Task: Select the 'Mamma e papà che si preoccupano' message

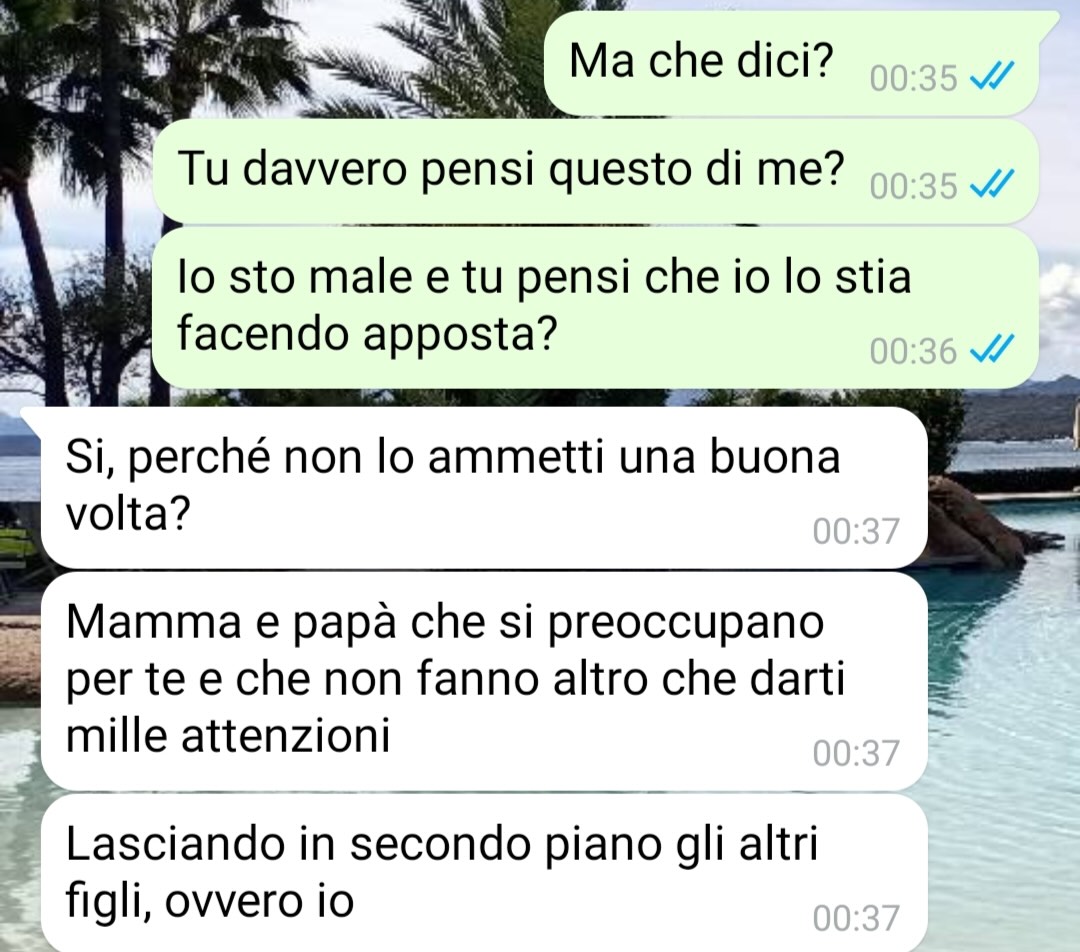Action: [484, 681]
